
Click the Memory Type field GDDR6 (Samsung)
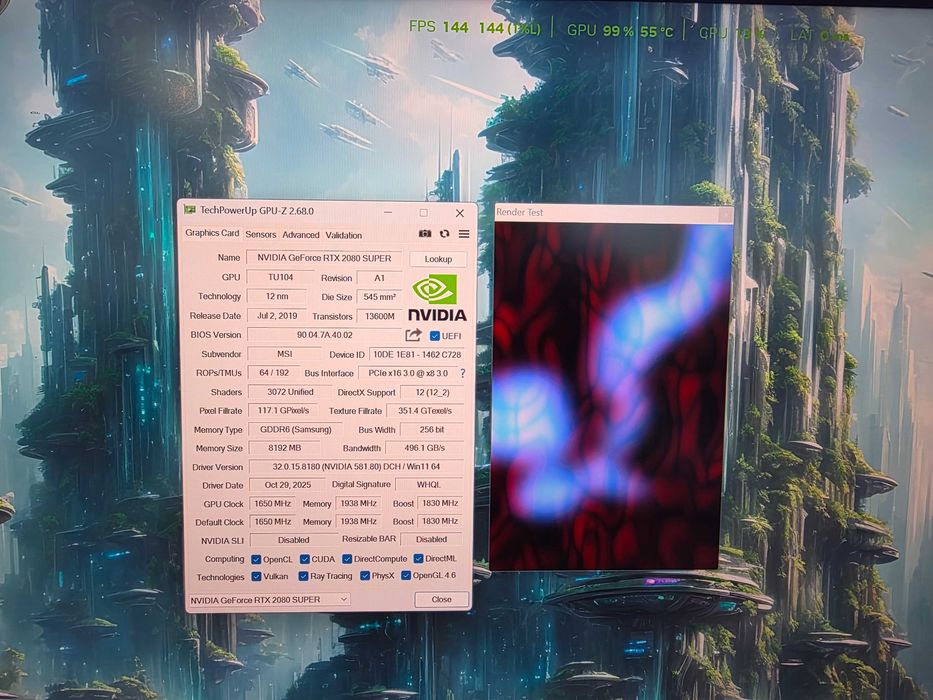tap(296, 429)
